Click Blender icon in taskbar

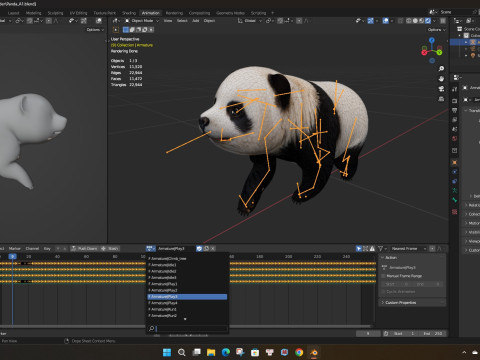314,352
